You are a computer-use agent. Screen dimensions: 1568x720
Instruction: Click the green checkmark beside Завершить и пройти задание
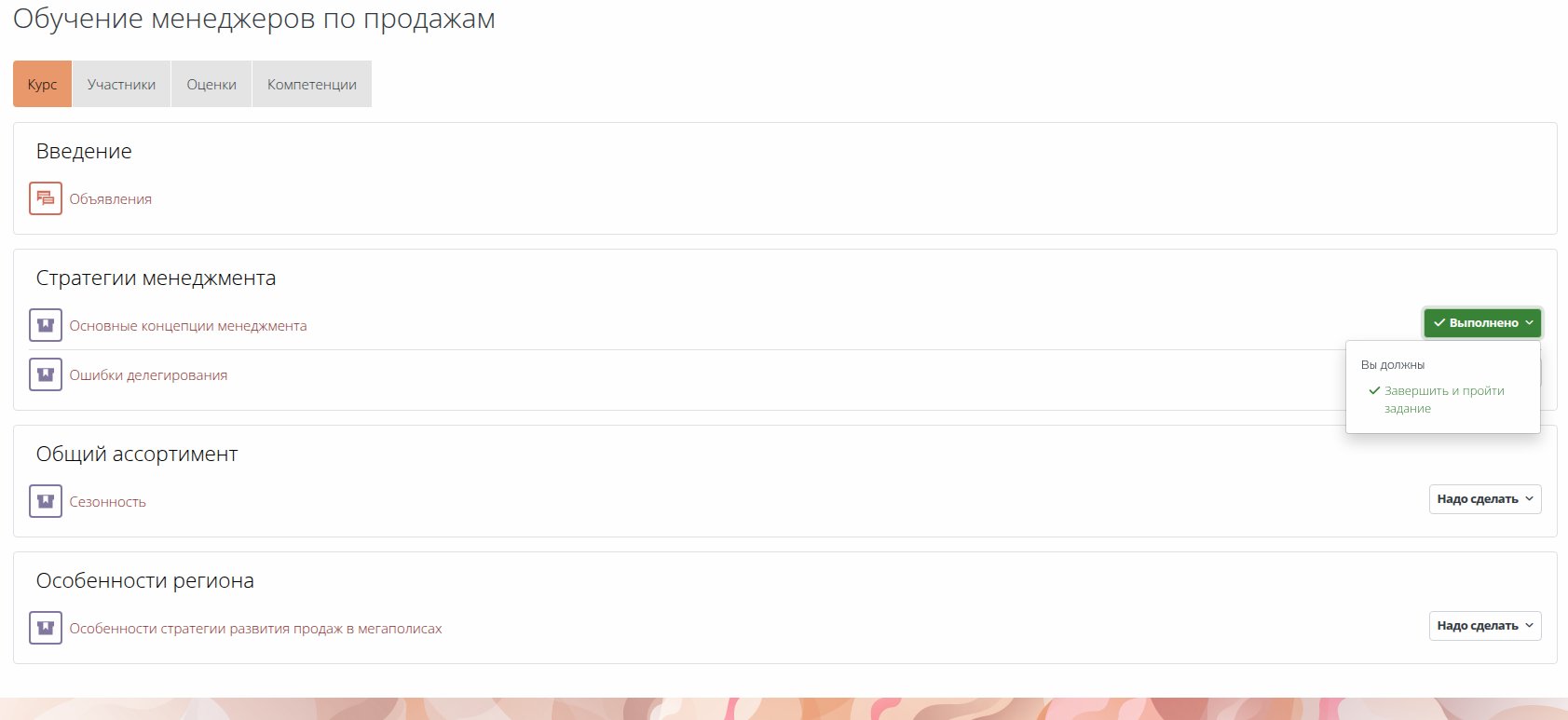[1374, 390]
